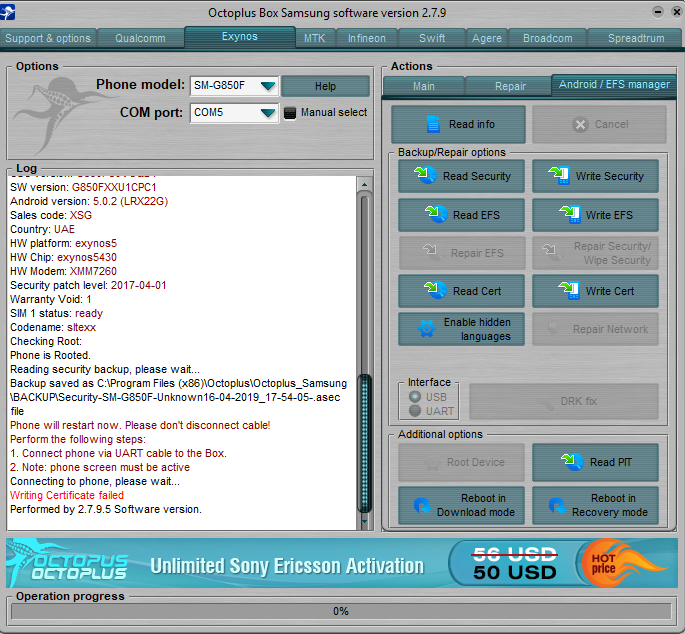Click the Read info button
Screen dimensions: 685x634
pyautogui.click(x=458, y=125)
